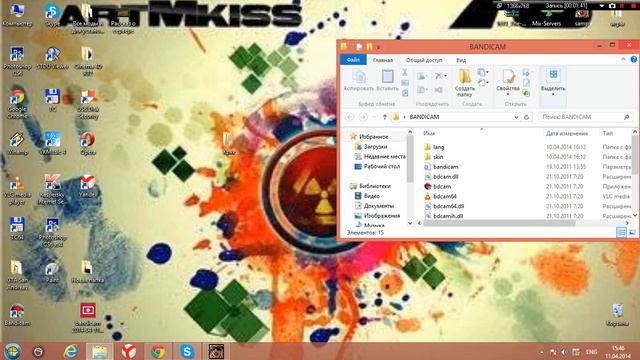Click the Windows Start button
The height and width of the screenshot is (360, 640).
pyautogui.click(x=12, y=351)
